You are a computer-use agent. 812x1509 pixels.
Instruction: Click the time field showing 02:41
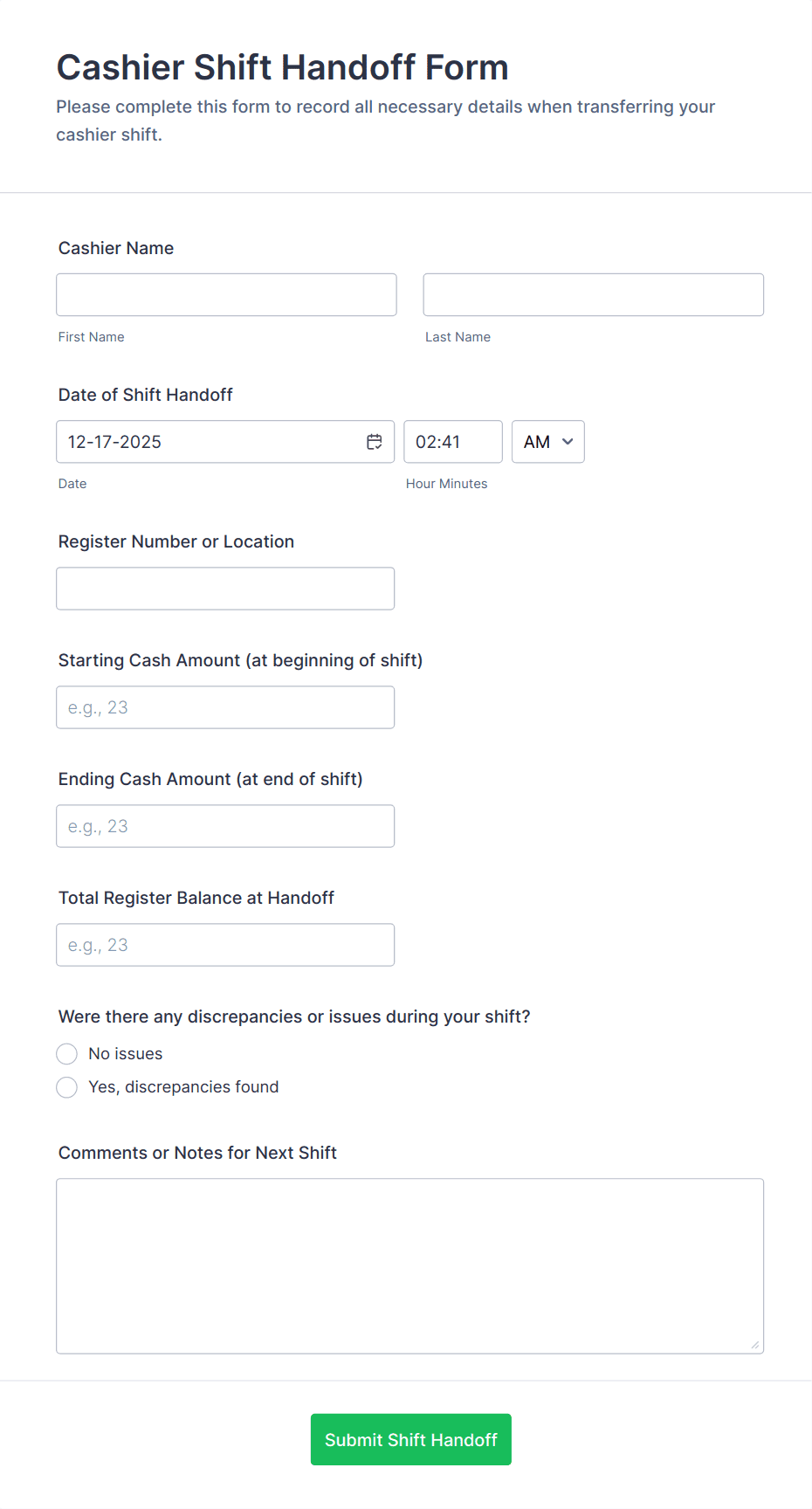point(452,441)
